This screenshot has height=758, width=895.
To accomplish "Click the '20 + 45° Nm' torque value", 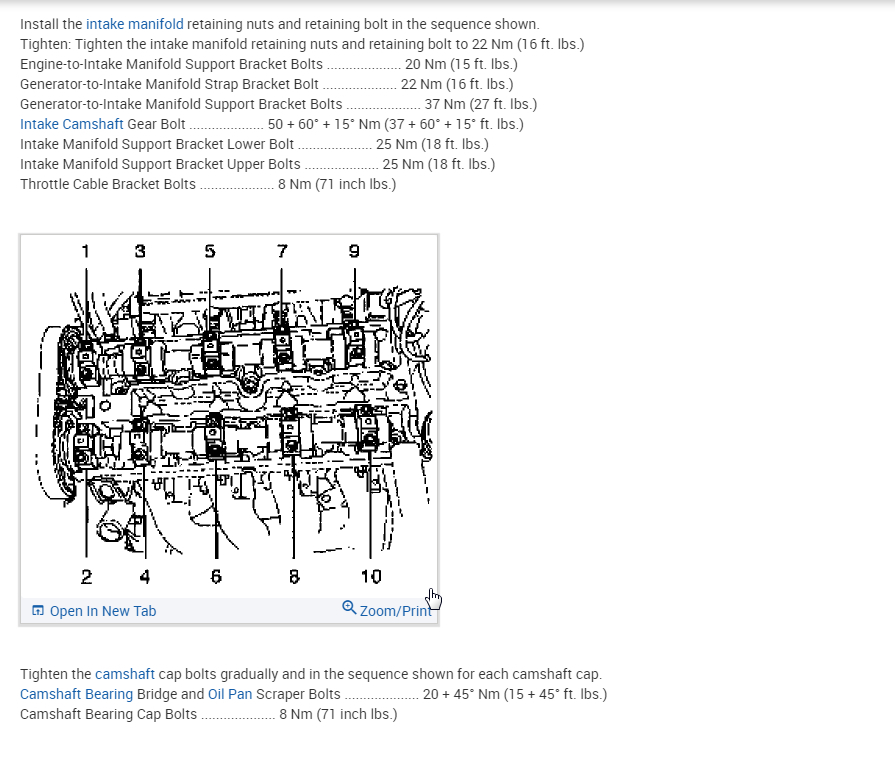I will click(461, 694).
